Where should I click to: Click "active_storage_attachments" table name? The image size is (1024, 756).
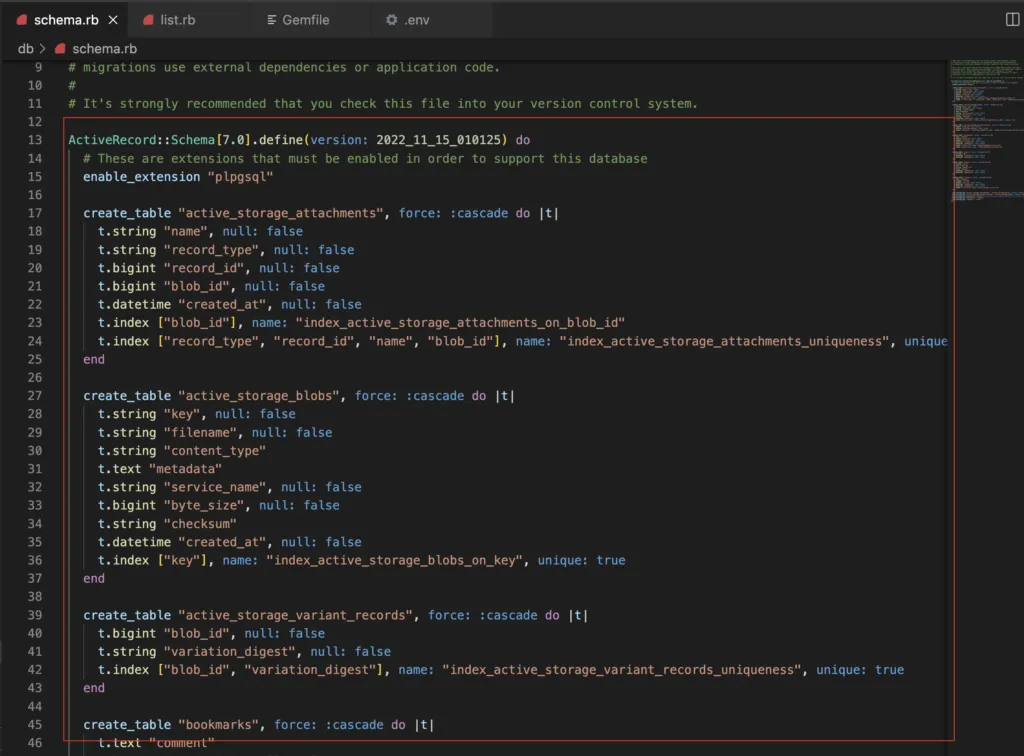click(x=281, y=213)
